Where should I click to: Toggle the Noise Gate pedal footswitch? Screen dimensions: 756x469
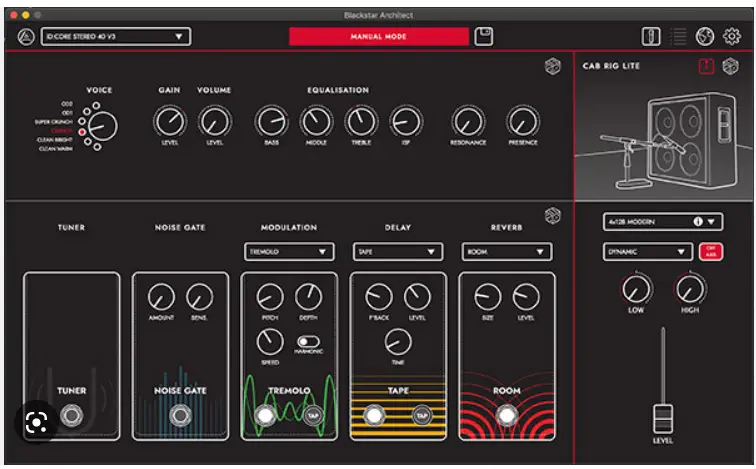(180, 415)
